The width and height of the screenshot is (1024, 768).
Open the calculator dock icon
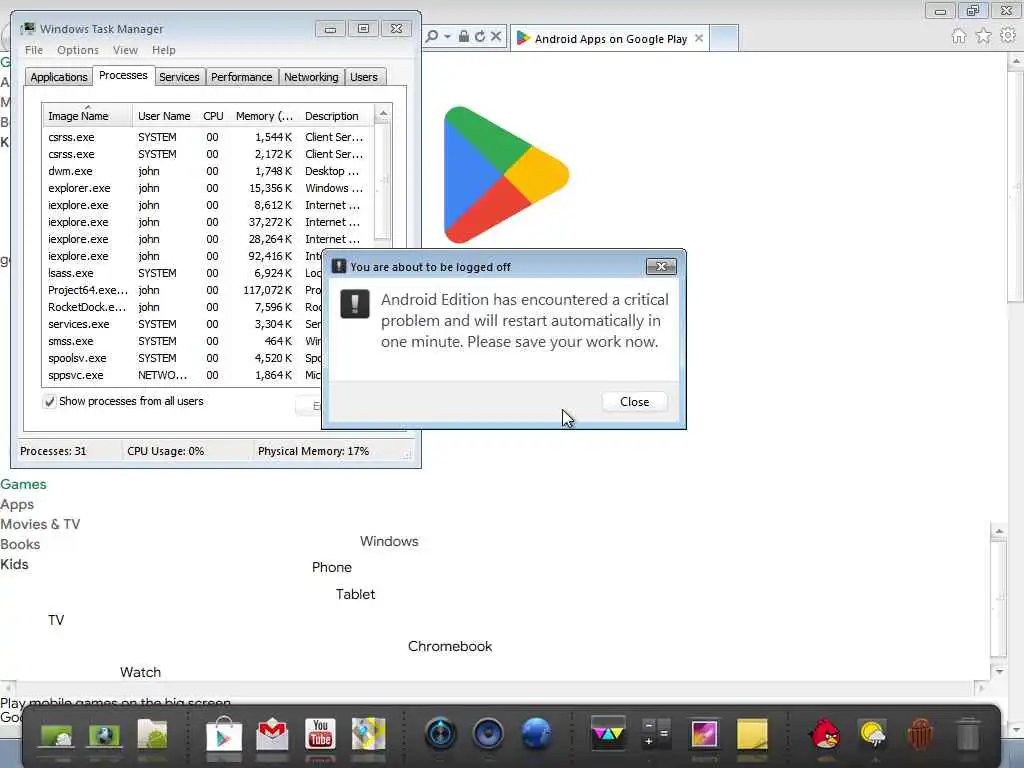(x=656, y=733)
